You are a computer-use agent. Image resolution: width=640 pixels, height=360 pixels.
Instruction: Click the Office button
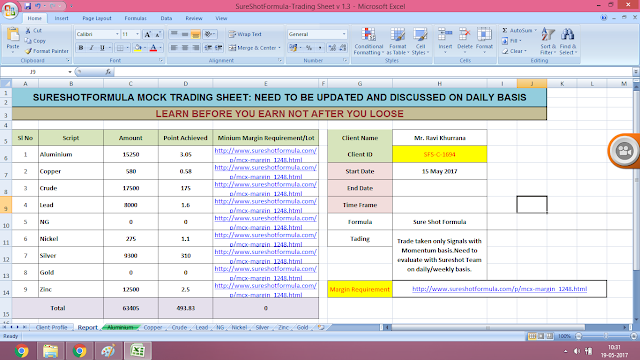pos(10,10)
